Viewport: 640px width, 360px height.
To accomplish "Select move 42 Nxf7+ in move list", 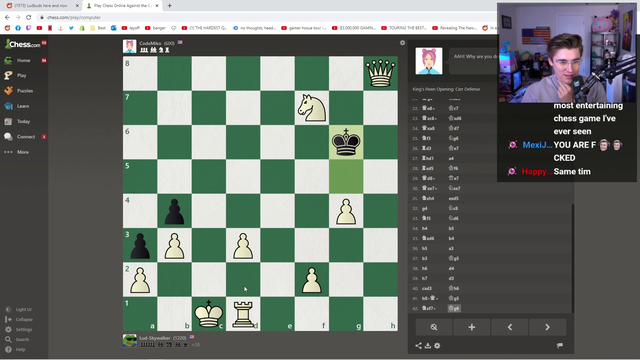I will coord(429,308).
